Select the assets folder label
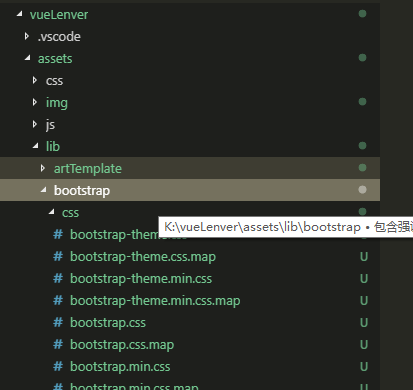 [x=55, y=59]
